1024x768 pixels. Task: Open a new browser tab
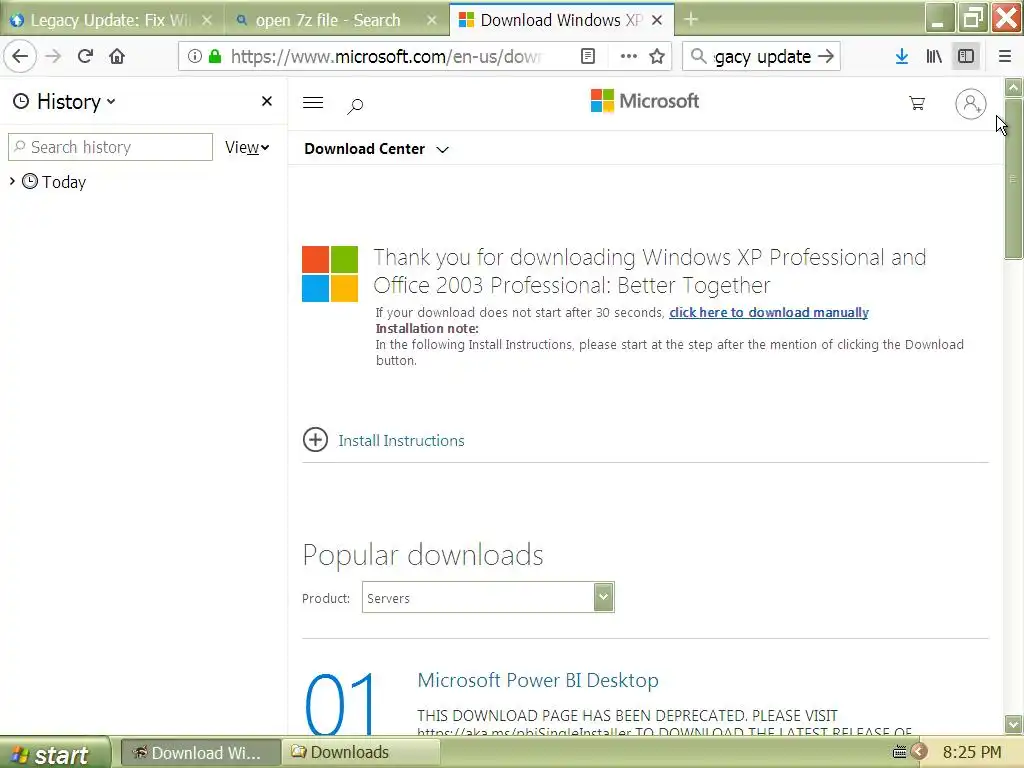coord(691,20)
